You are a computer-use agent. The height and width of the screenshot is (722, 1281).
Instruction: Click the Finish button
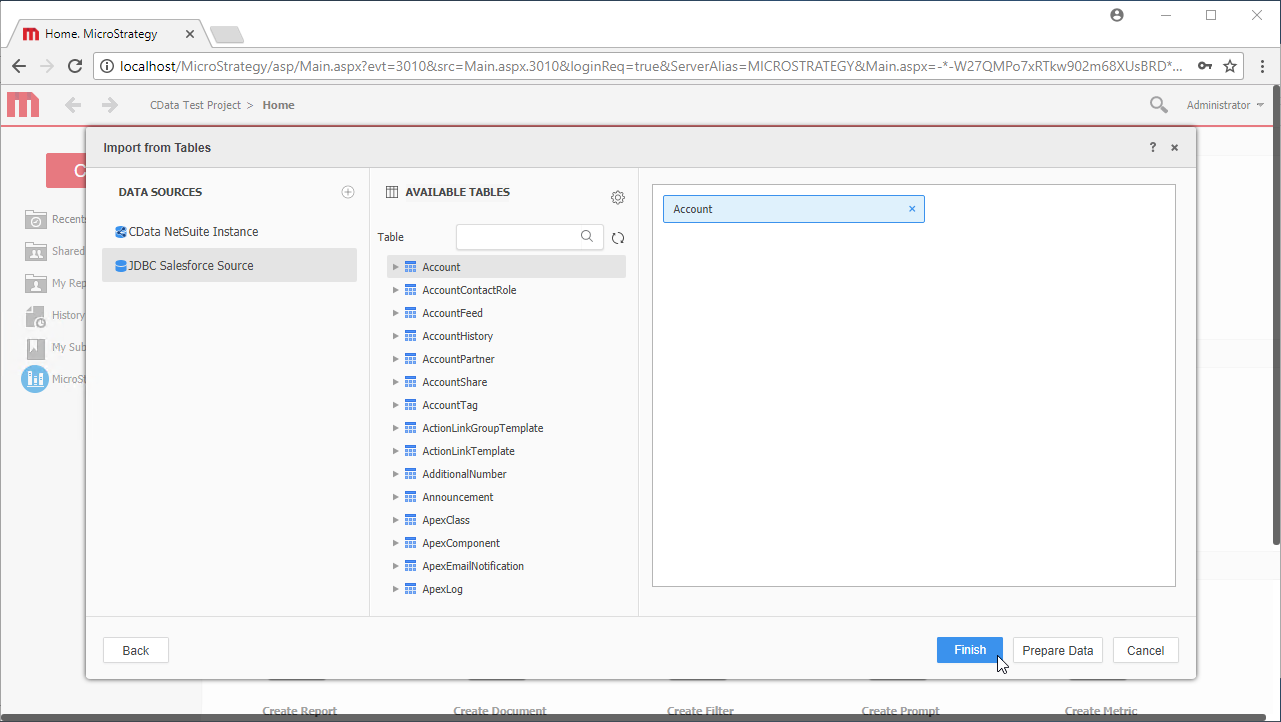[970, 650]
